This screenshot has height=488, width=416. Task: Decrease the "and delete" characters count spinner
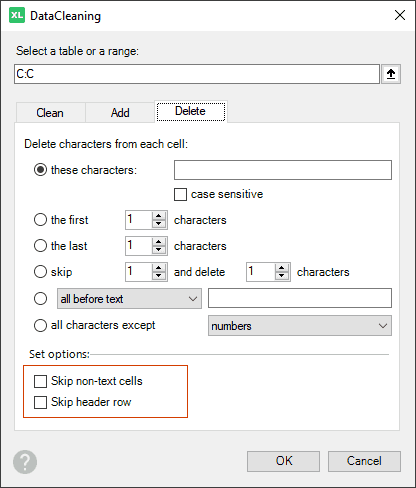(282, 276)
